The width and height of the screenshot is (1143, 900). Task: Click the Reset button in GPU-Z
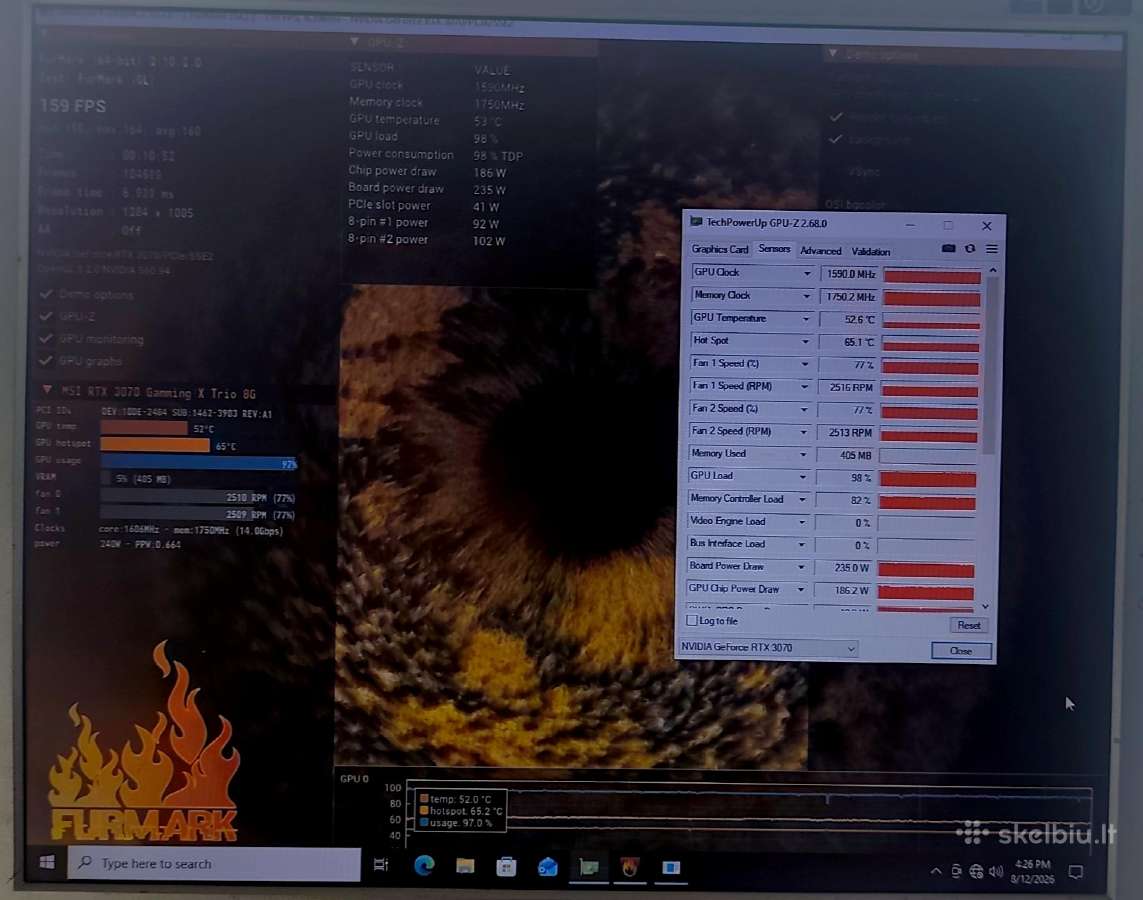(x=969, y=625)
